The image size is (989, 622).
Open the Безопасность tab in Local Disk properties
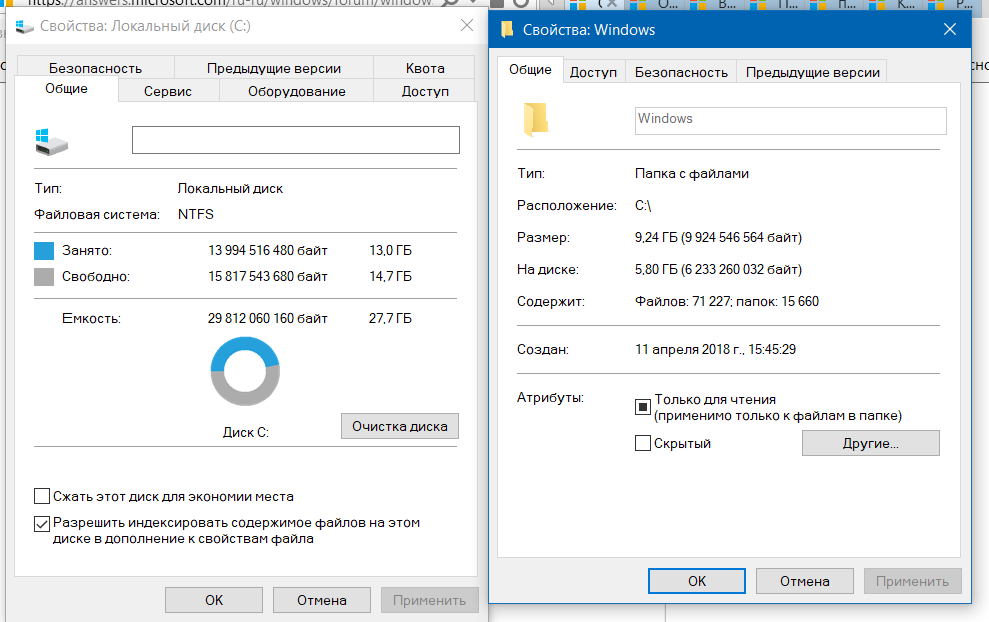pos(95,67)
